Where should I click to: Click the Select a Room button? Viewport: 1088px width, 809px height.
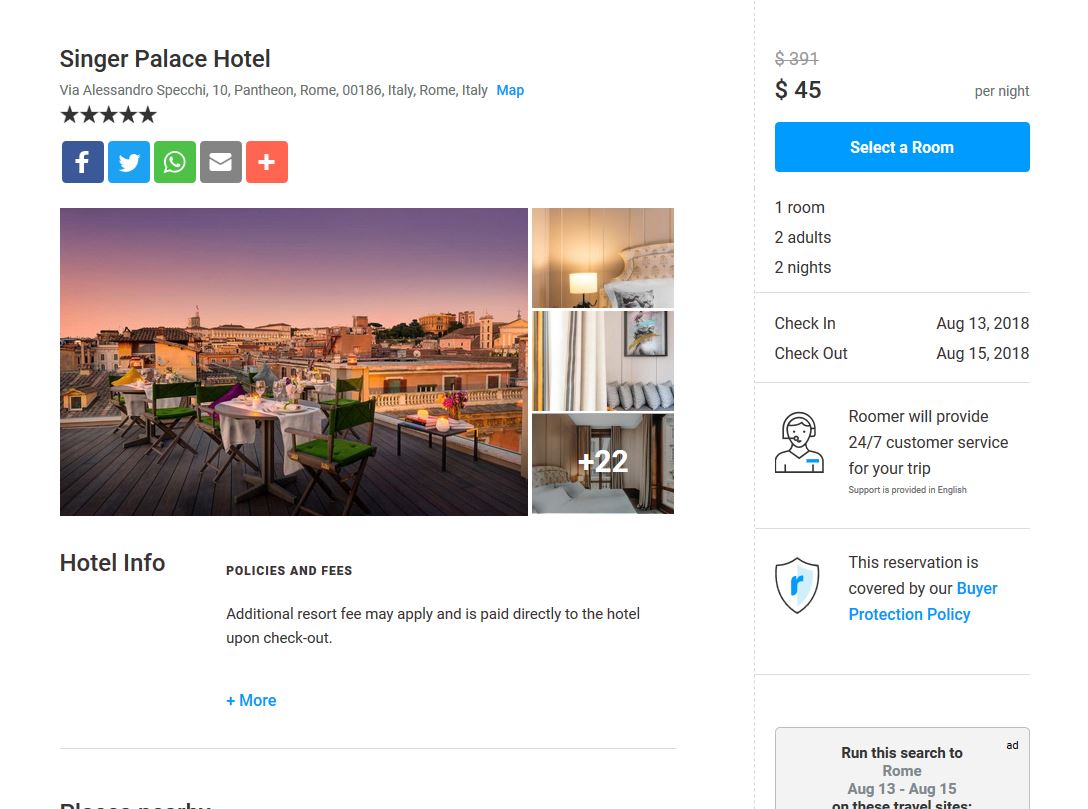pos(902,147)
